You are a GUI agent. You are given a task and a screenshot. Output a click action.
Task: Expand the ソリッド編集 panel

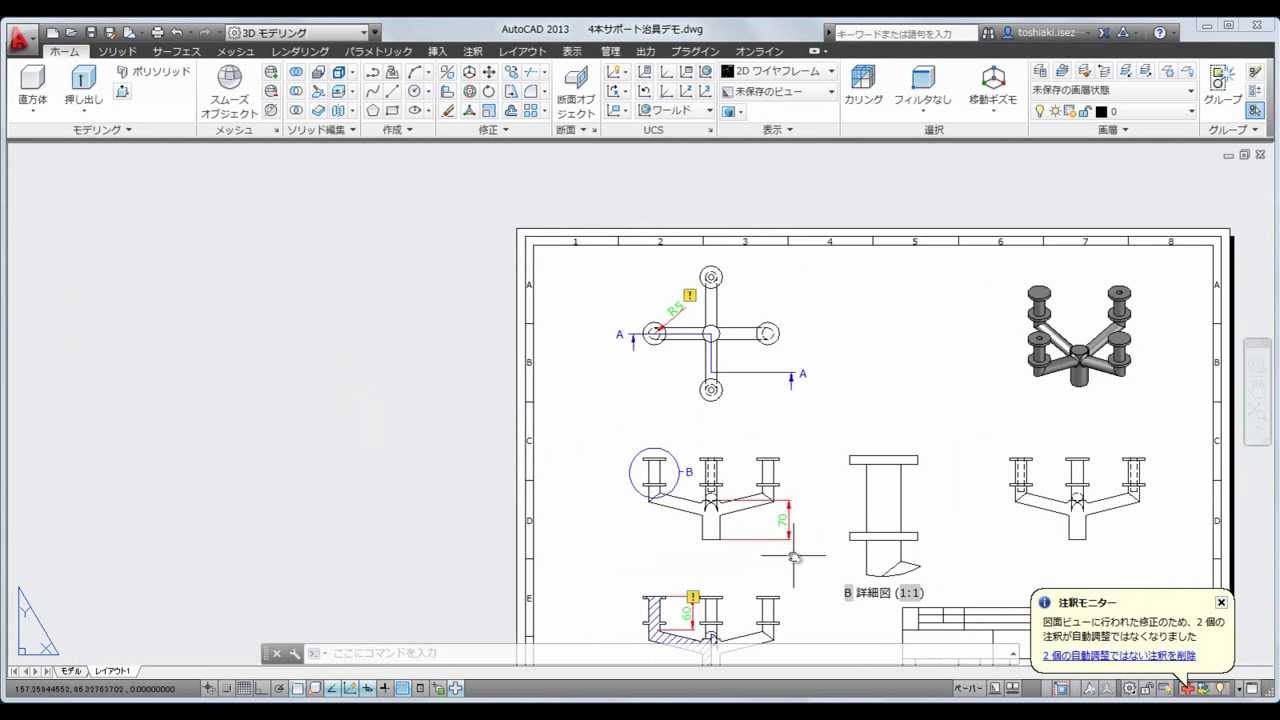[x=322, y=130]
